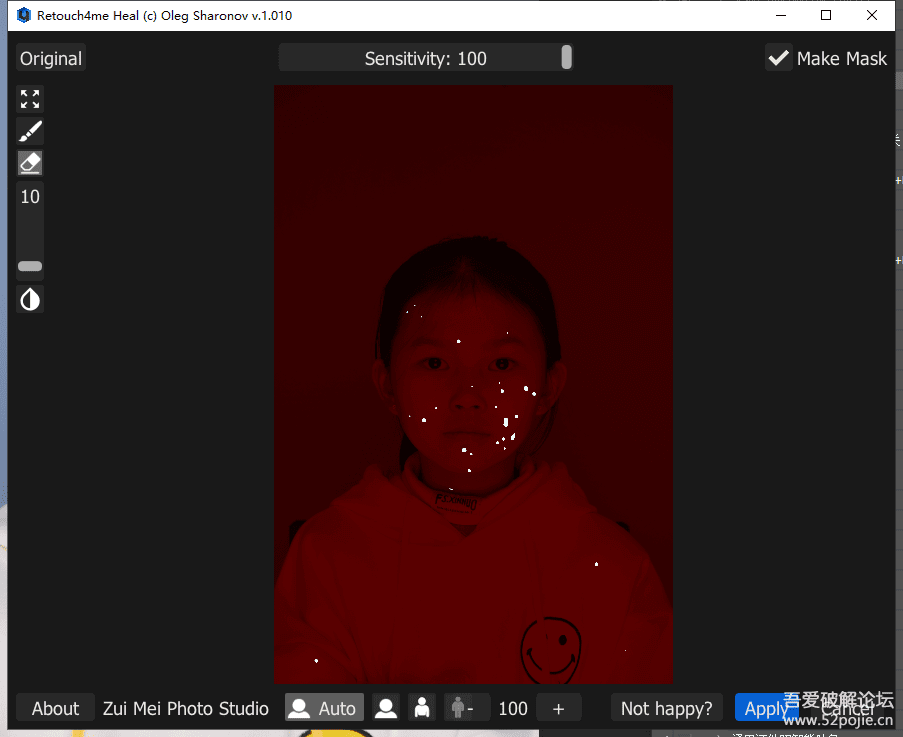Click the brush size slider handle
This screenshot has height=737, width=903.
(x=30, y=266)
